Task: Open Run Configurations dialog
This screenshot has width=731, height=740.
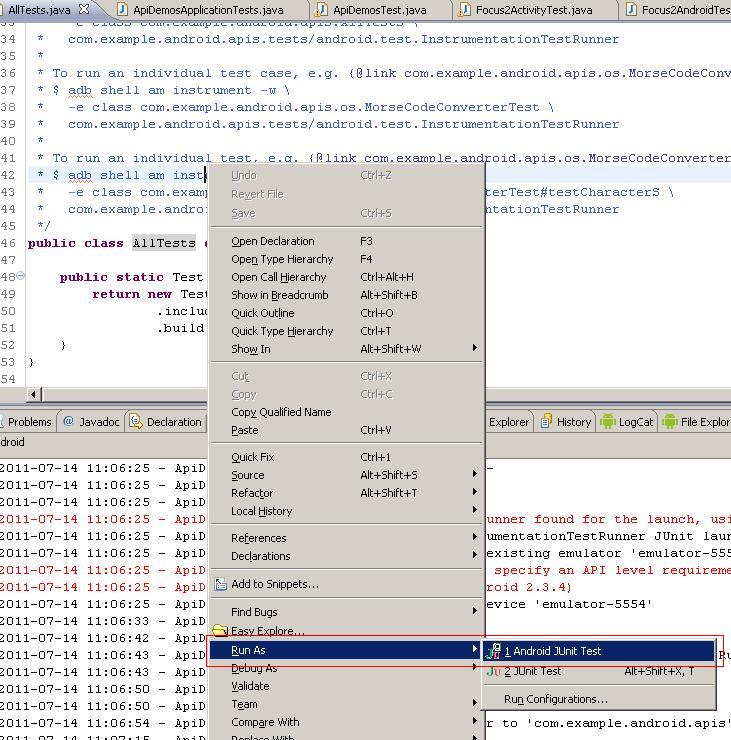Action: coord(555,699)
